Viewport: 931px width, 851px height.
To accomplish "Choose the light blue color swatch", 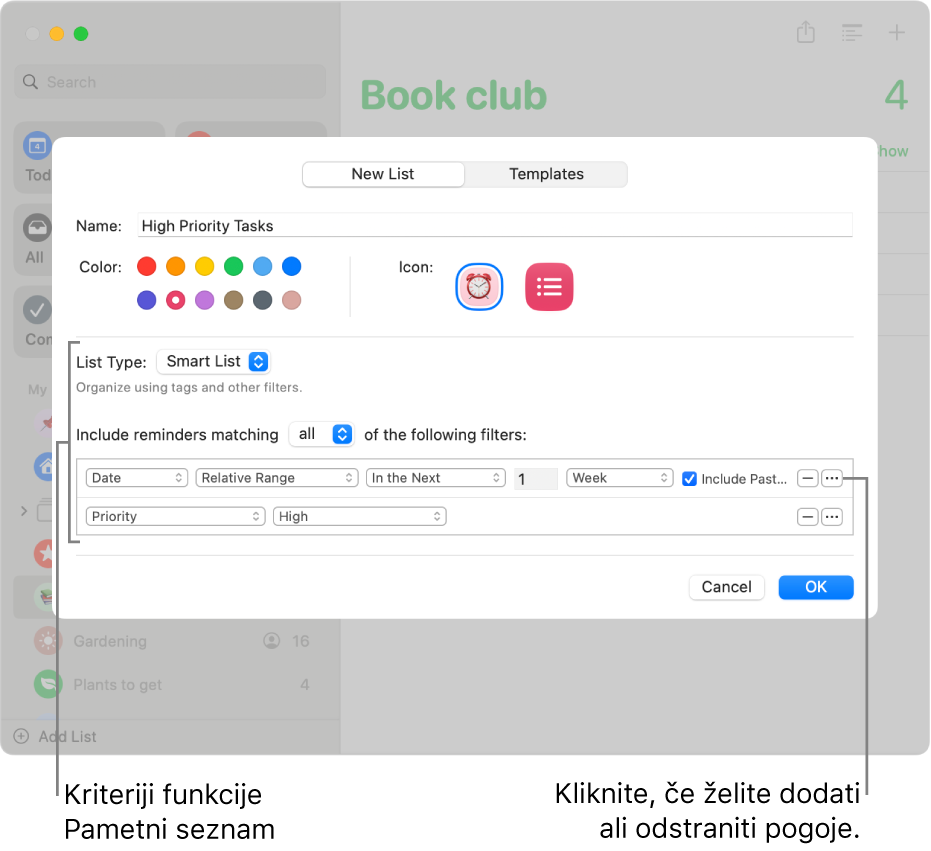I will point(262,266).
